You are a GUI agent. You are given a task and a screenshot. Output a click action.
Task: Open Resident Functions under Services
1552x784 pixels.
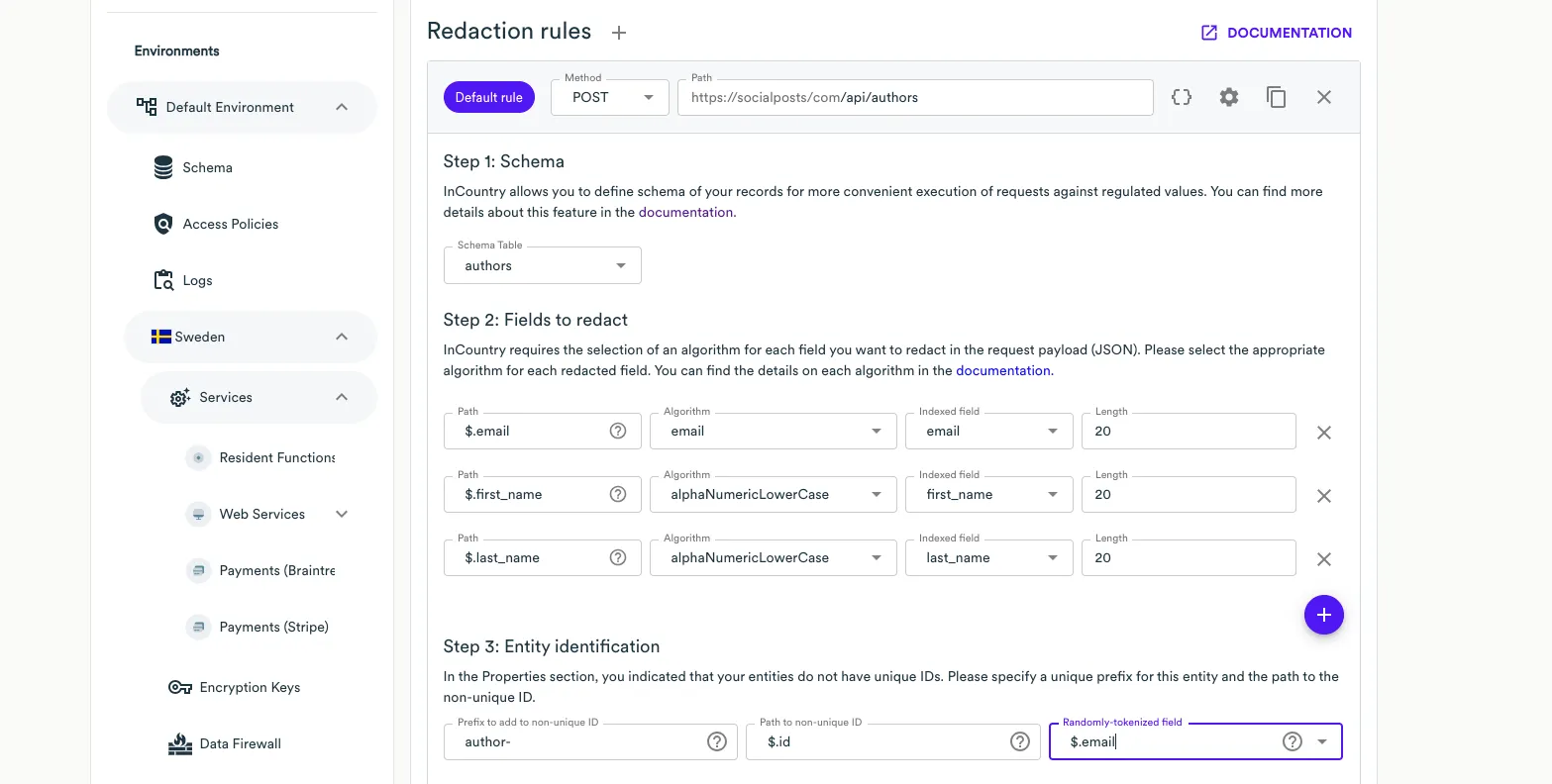(x=277, y=457)
